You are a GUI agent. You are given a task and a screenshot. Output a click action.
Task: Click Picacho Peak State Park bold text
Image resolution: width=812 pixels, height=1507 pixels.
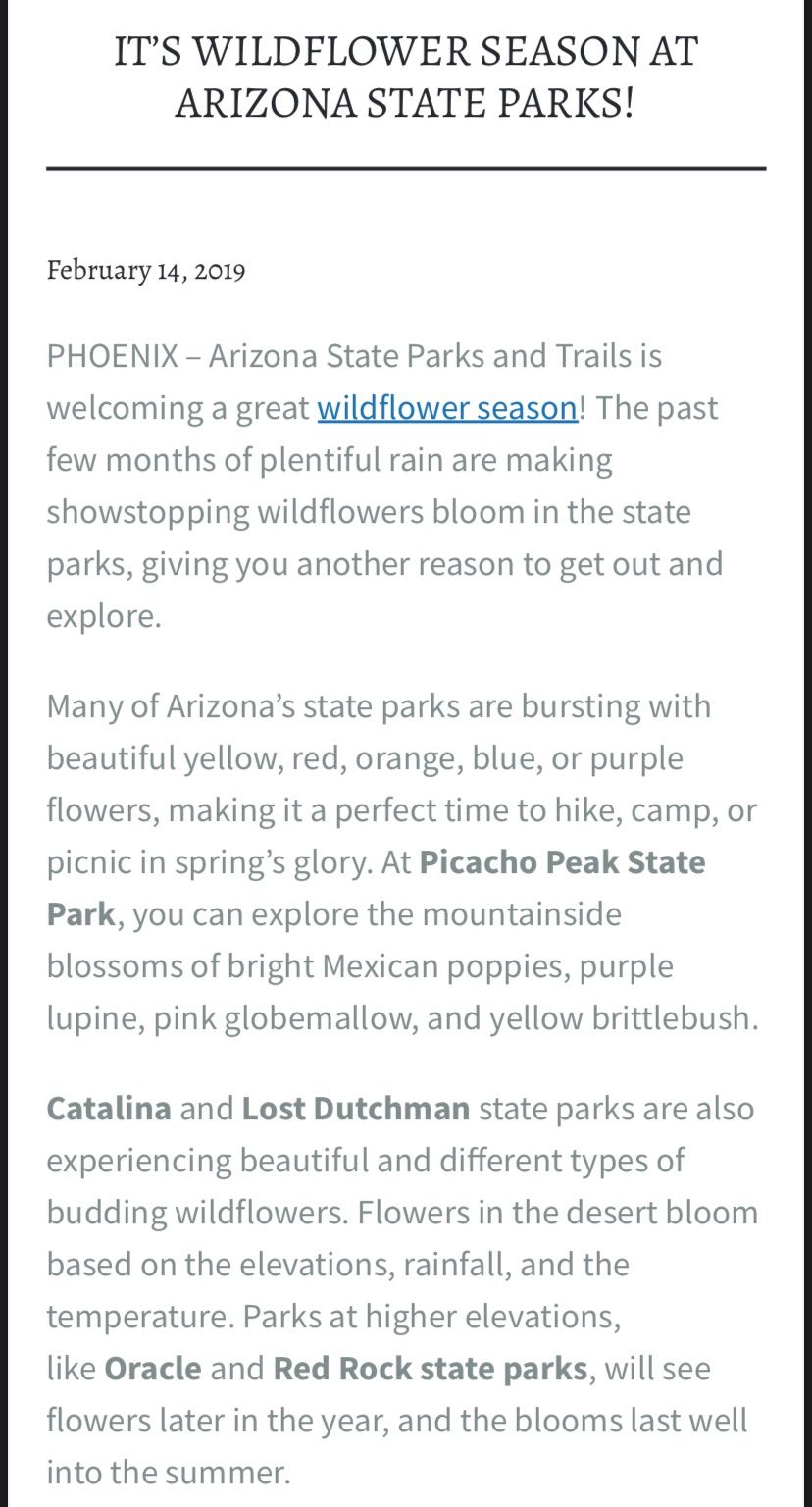tap(376, 888)
